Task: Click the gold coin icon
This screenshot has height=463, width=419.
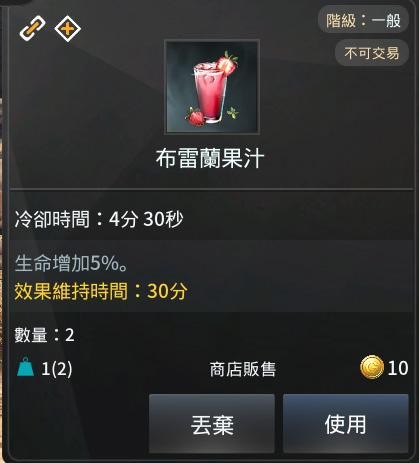Action: pyautogui.click(x=372, y=367)
